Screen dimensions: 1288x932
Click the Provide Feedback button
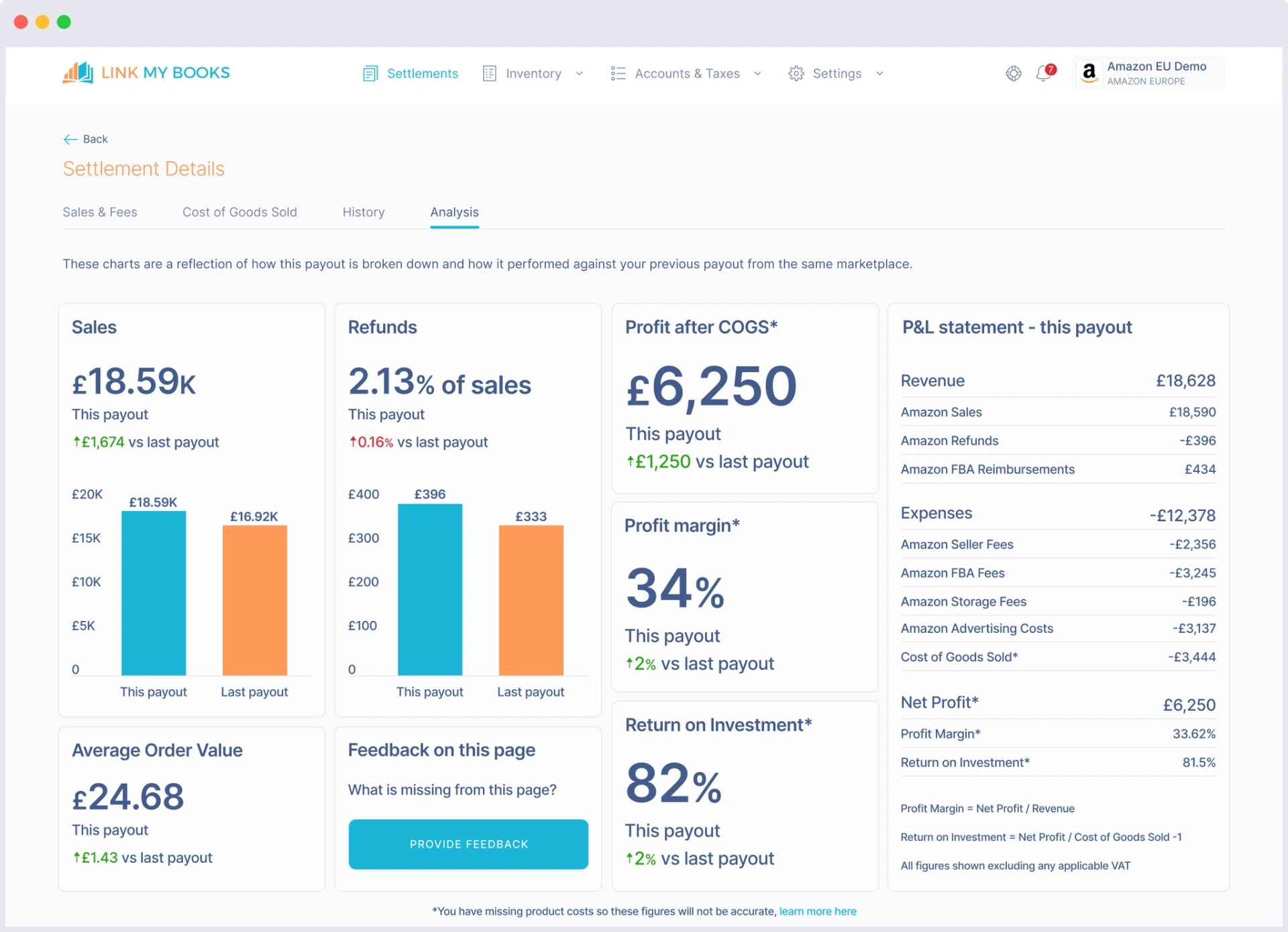pos(468,844)
